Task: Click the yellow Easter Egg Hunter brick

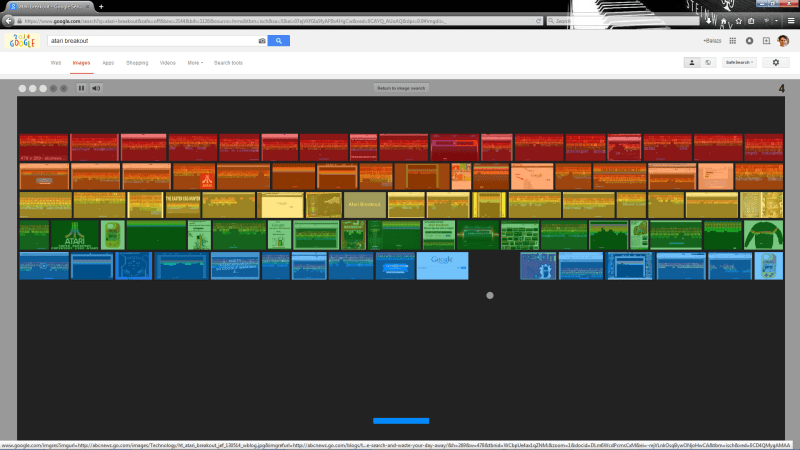Action: click(x=183, y=205)
